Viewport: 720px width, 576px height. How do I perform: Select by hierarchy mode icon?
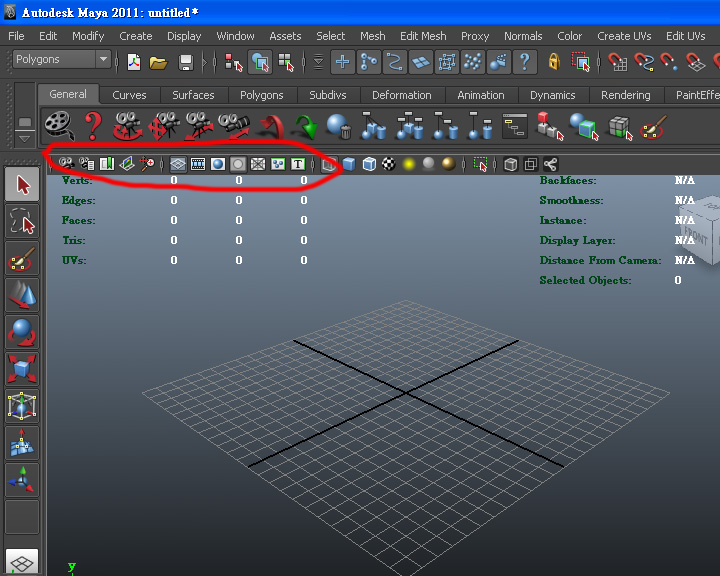(233, 62)
